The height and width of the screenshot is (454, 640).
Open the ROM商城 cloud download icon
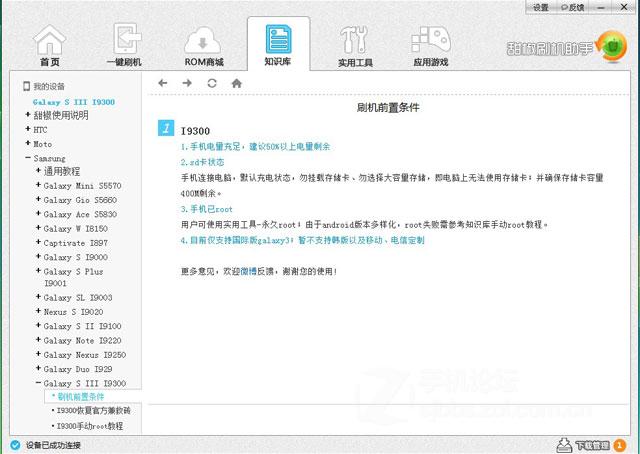tap(203, 40)
